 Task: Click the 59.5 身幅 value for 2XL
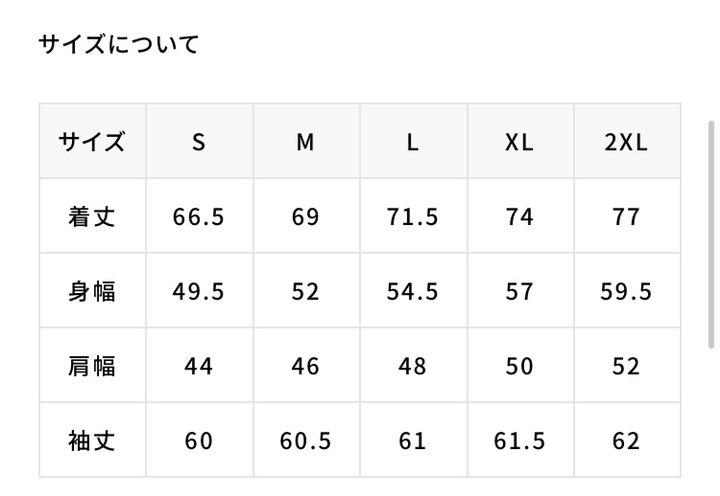click(x=626, y=292)
